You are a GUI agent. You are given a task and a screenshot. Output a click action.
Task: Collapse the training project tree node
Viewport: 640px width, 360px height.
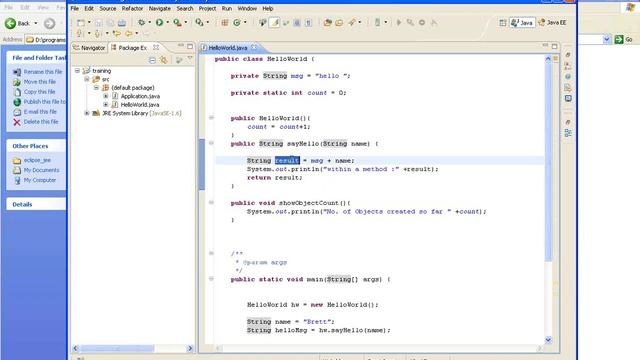click(x=77, y=71)
